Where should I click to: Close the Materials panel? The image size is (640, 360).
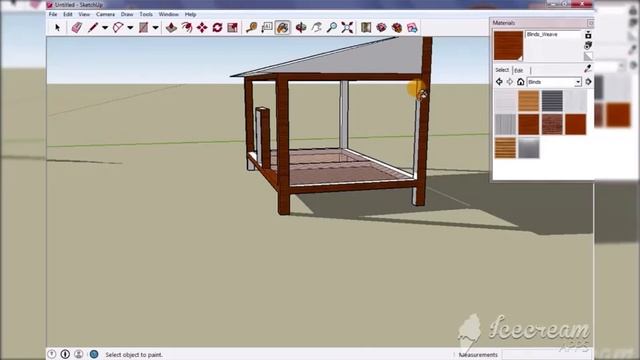pyautogui.click(x=590, y=23)
